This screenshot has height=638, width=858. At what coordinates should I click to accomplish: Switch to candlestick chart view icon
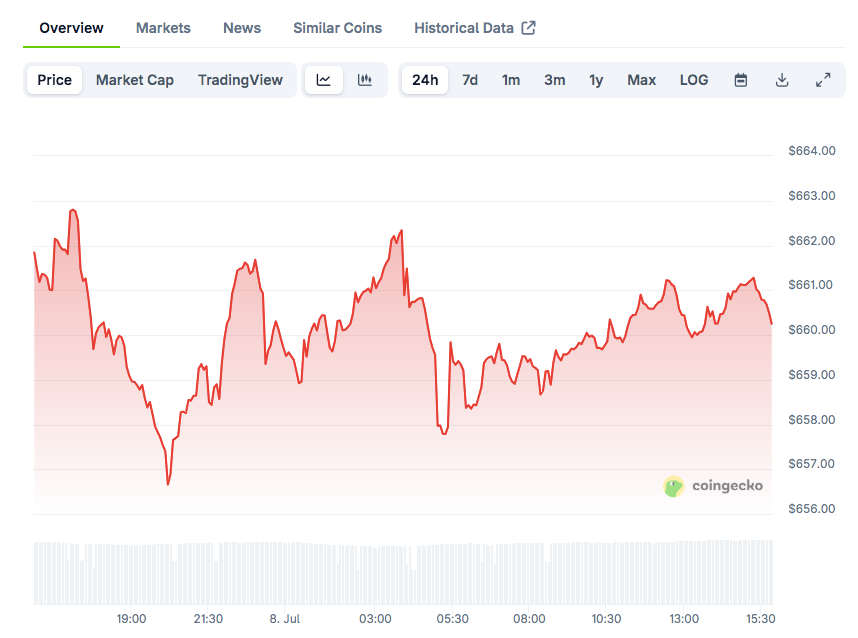coord(364,80)
